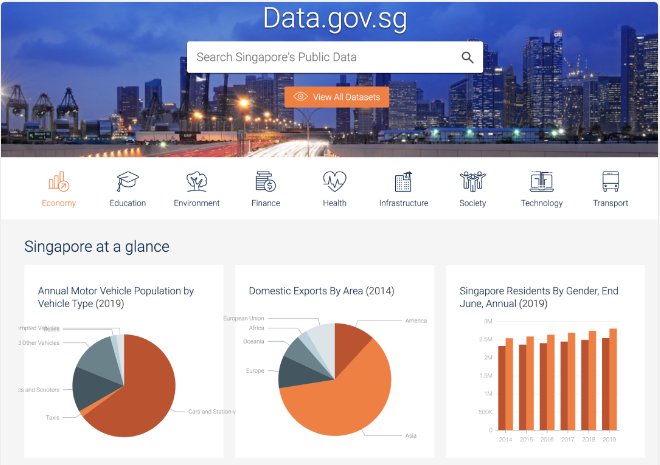Choose the Transport bus icon

click(610, 181)
